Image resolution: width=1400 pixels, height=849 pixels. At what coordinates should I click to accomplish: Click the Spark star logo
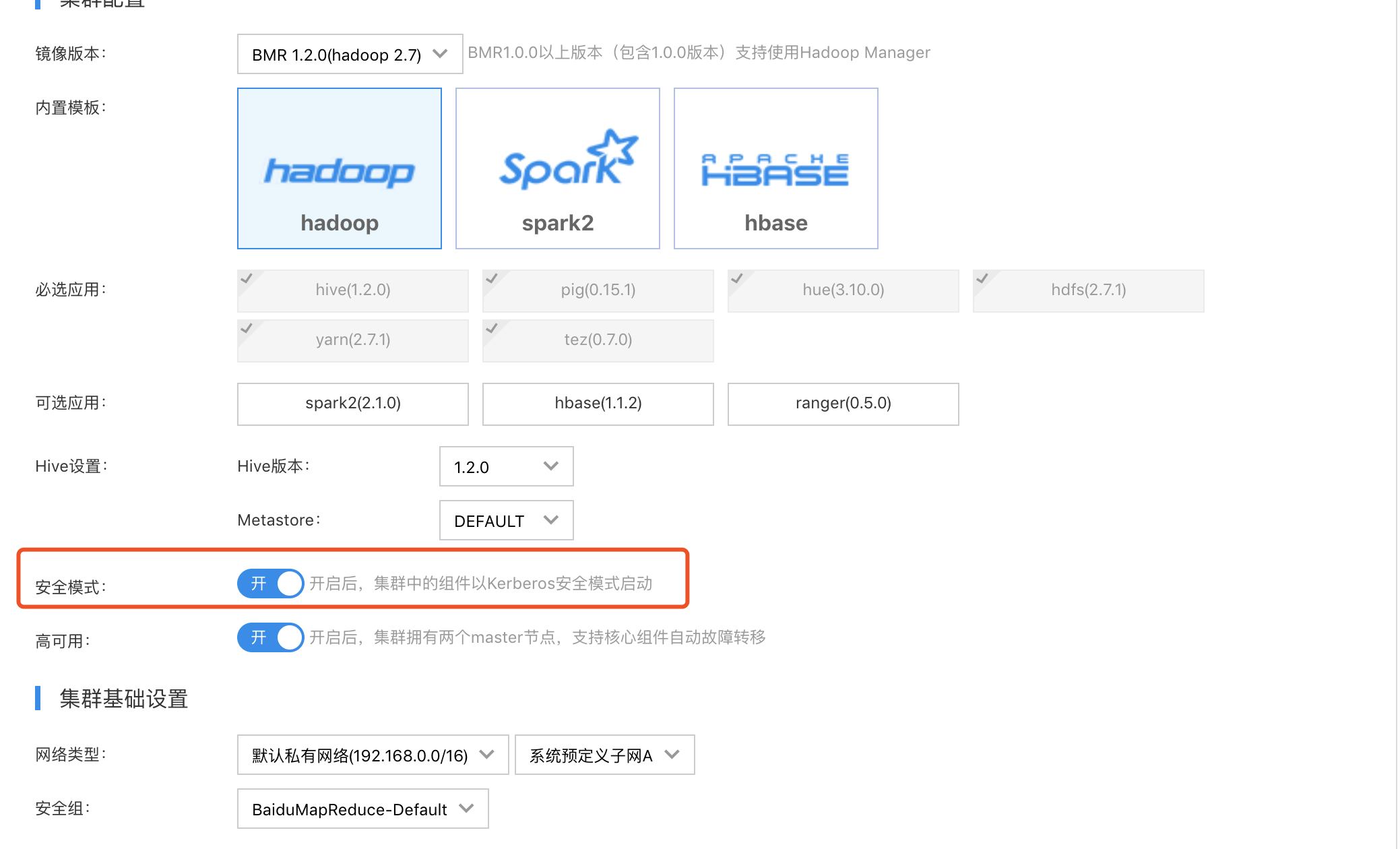point(568,159)
